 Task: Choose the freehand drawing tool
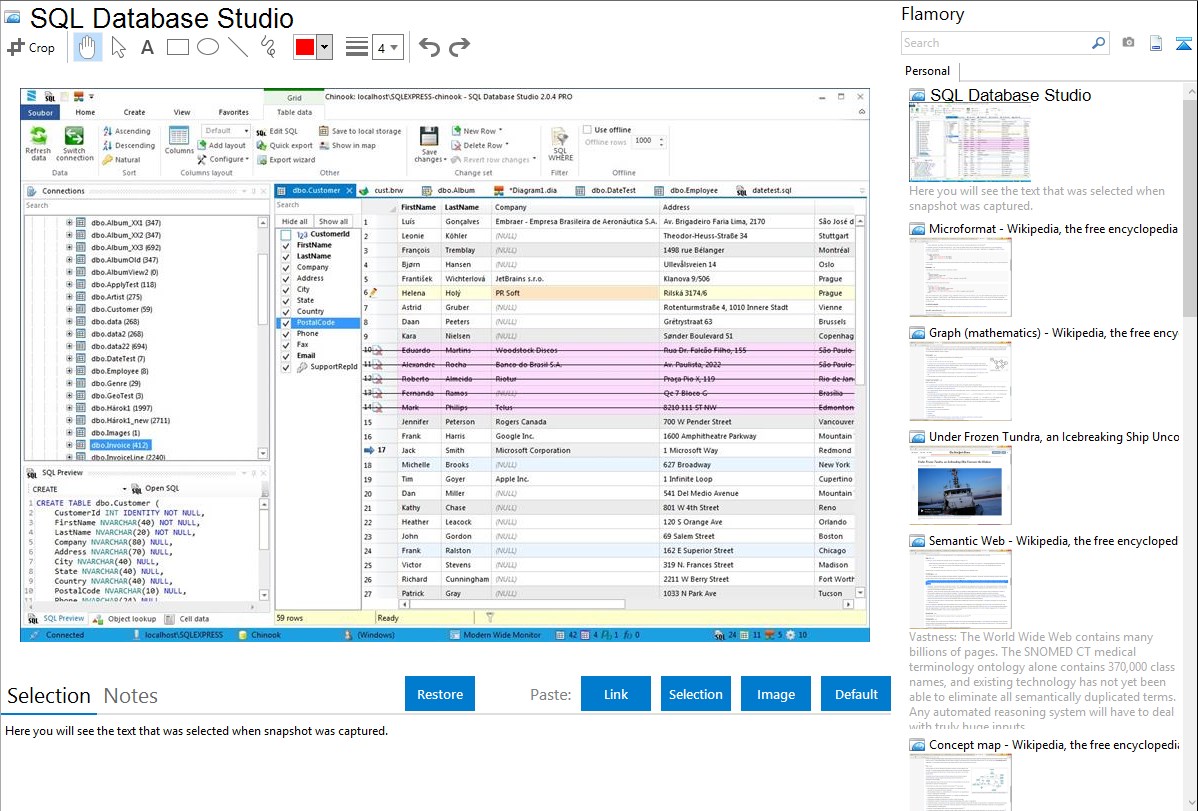pyautogui.click(x=267, y=47)
